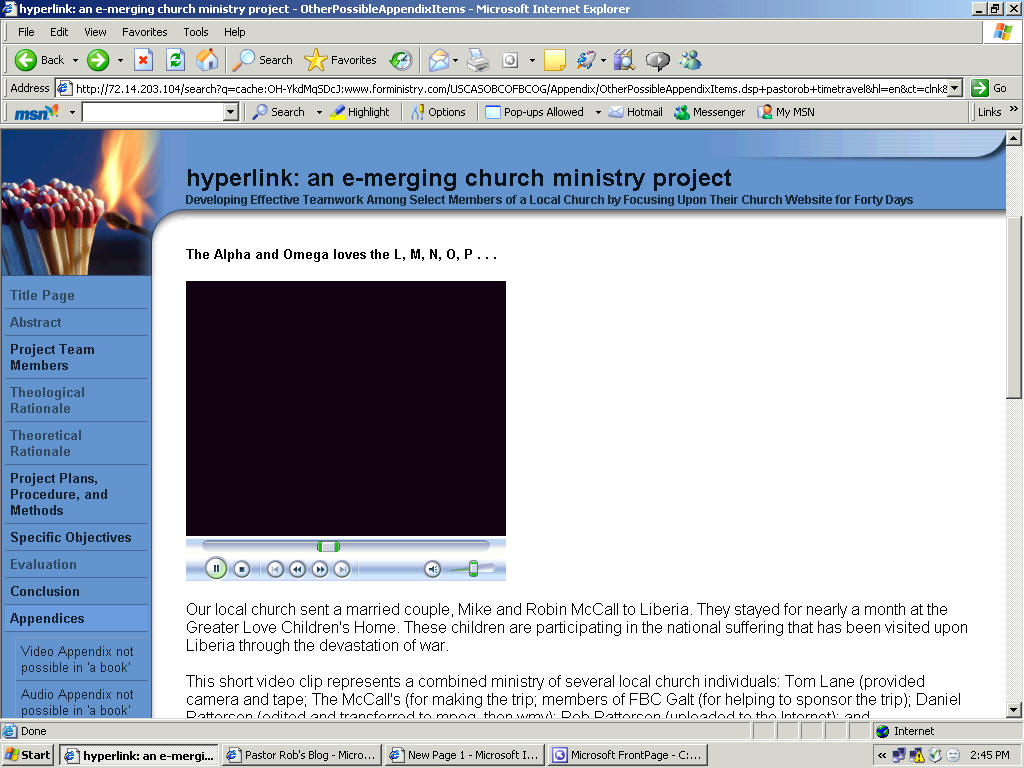1024x768 pixels.
Task: Click the video volume slider handle
Action: [473, 569]
